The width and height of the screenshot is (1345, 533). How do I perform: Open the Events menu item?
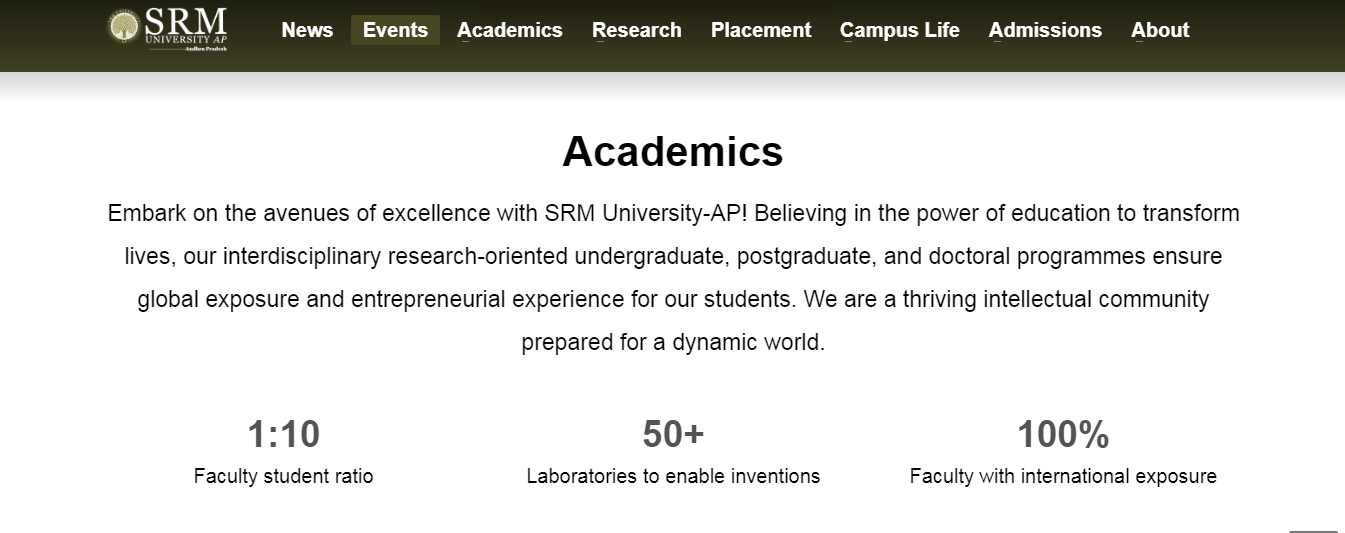[x=395, y=30]
